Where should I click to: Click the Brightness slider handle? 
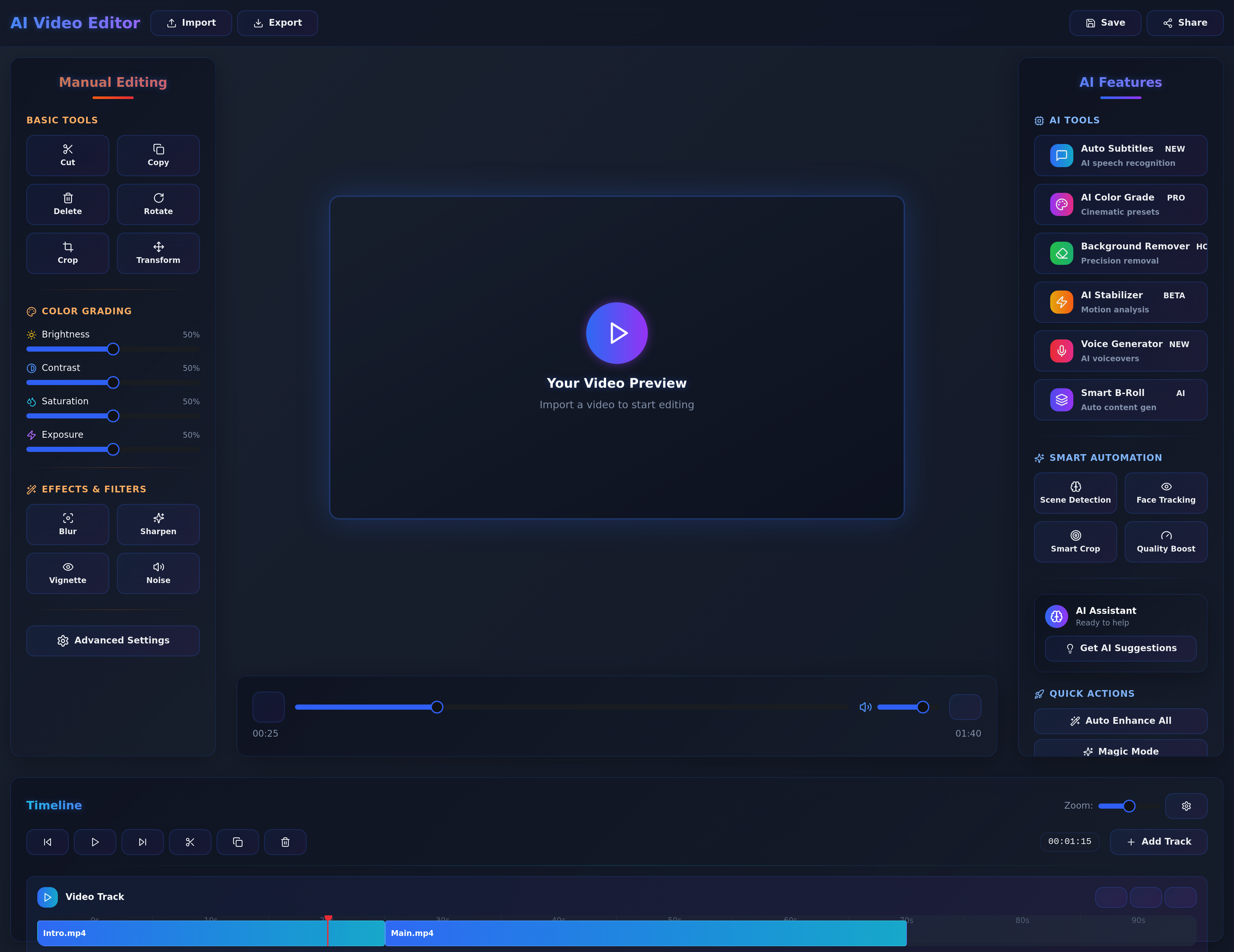pyautogui.click(x=113, y=349)
